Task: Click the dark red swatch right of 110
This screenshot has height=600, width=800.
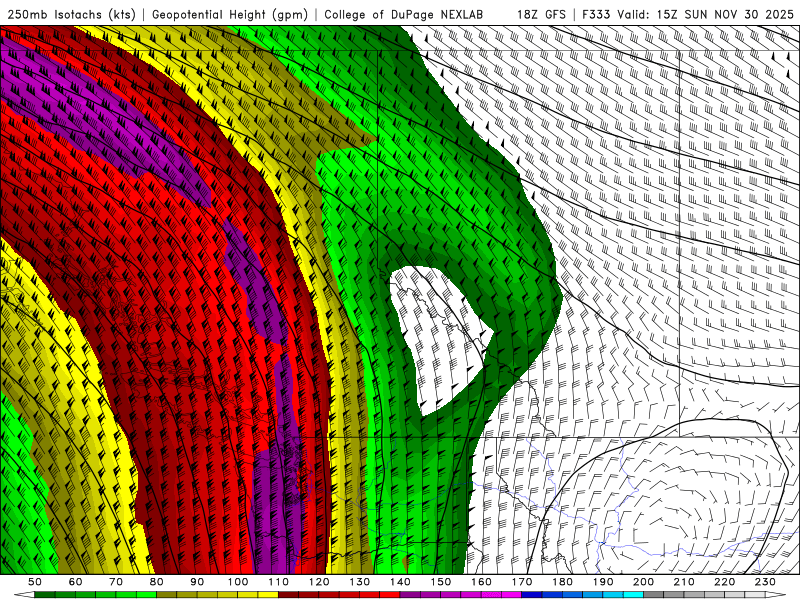Action: coord(288,595)
